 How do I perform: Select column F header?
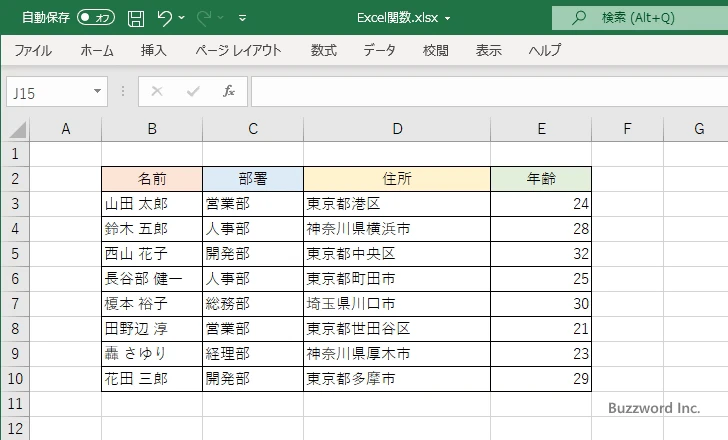coord(627,129)
